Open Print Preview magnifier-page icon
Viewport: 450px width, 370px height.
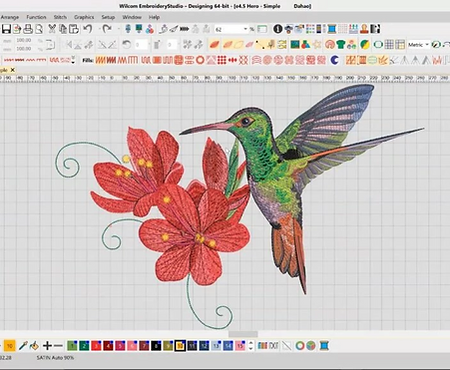point(39,29)
